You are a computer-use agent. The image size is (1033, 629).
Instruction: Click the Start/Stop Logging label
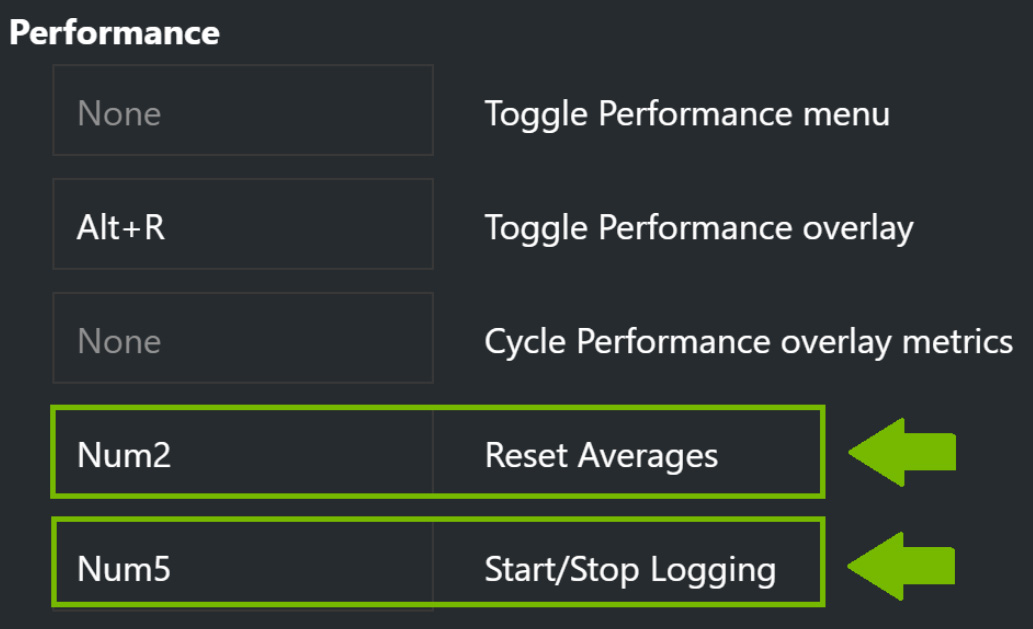coord(629,568)
